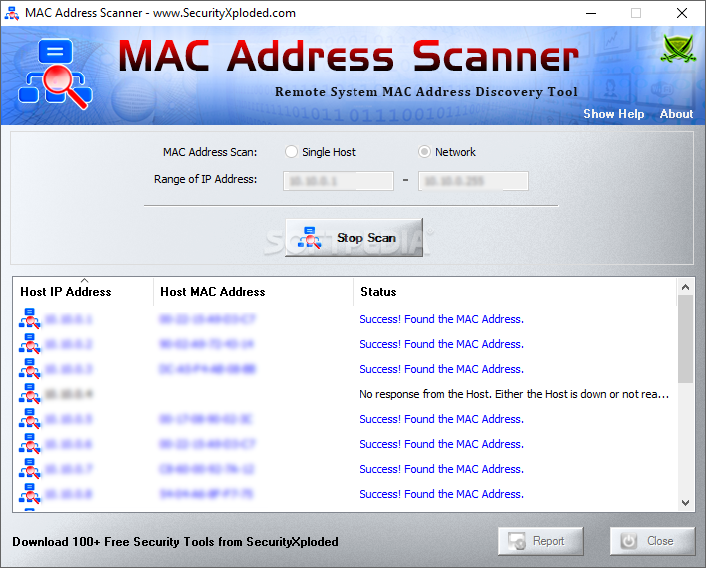Close the window using title bar X
Screen dimensions: 706x568
(x=682, y=13)
